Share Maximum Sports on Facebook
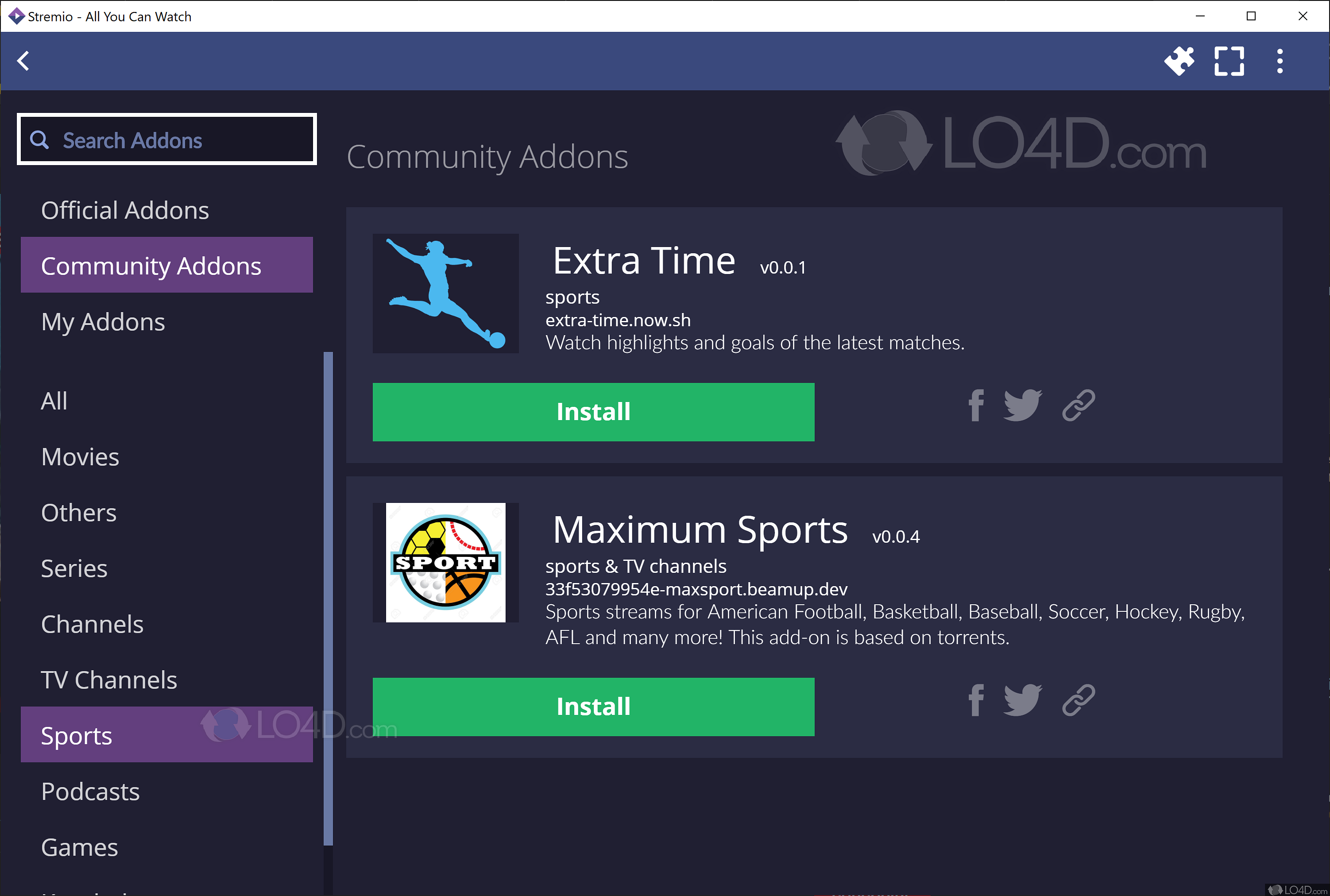 [x=976, y=701]
